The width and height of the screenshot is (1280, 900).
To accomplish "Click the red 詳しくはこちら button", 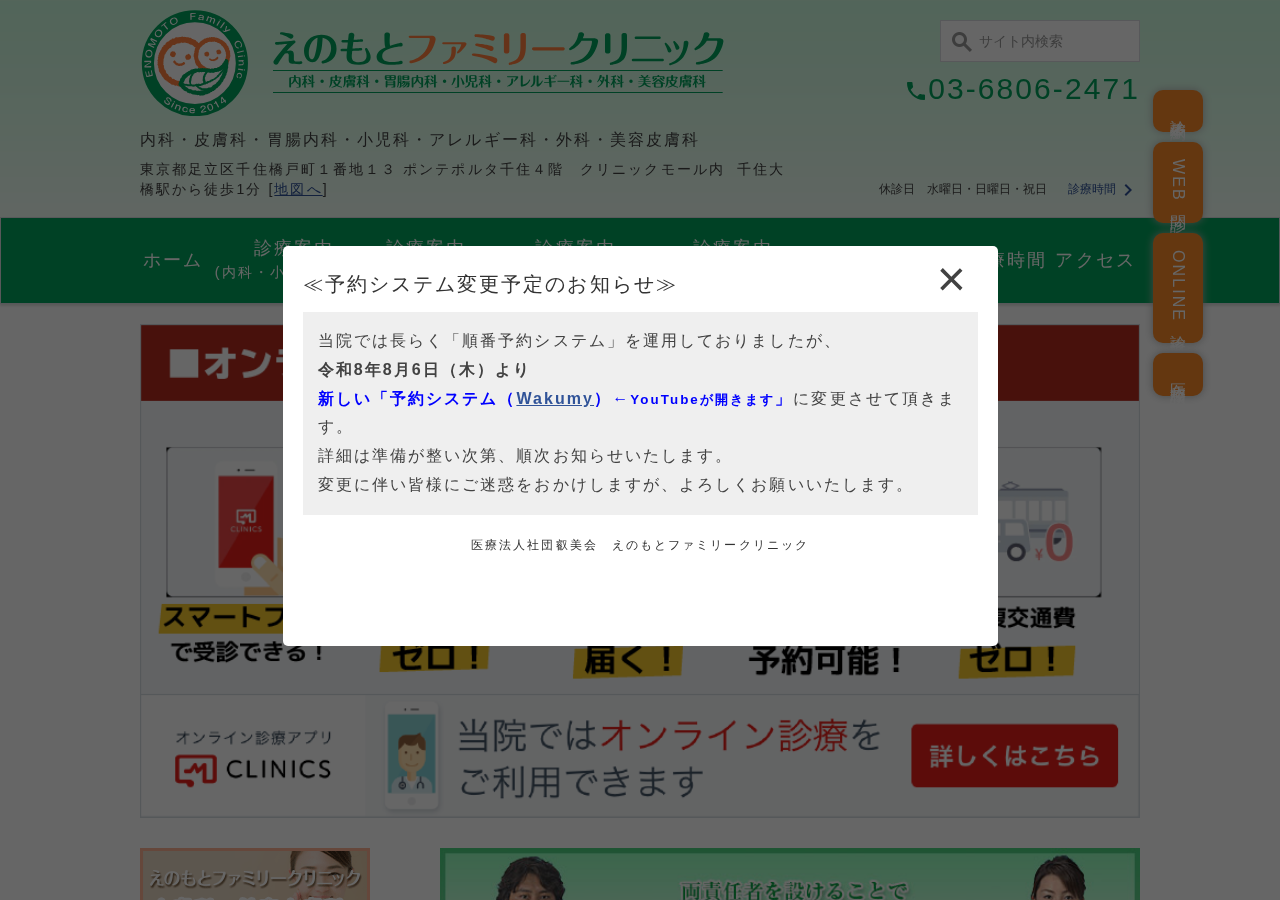I will (x=1014, y=756).
